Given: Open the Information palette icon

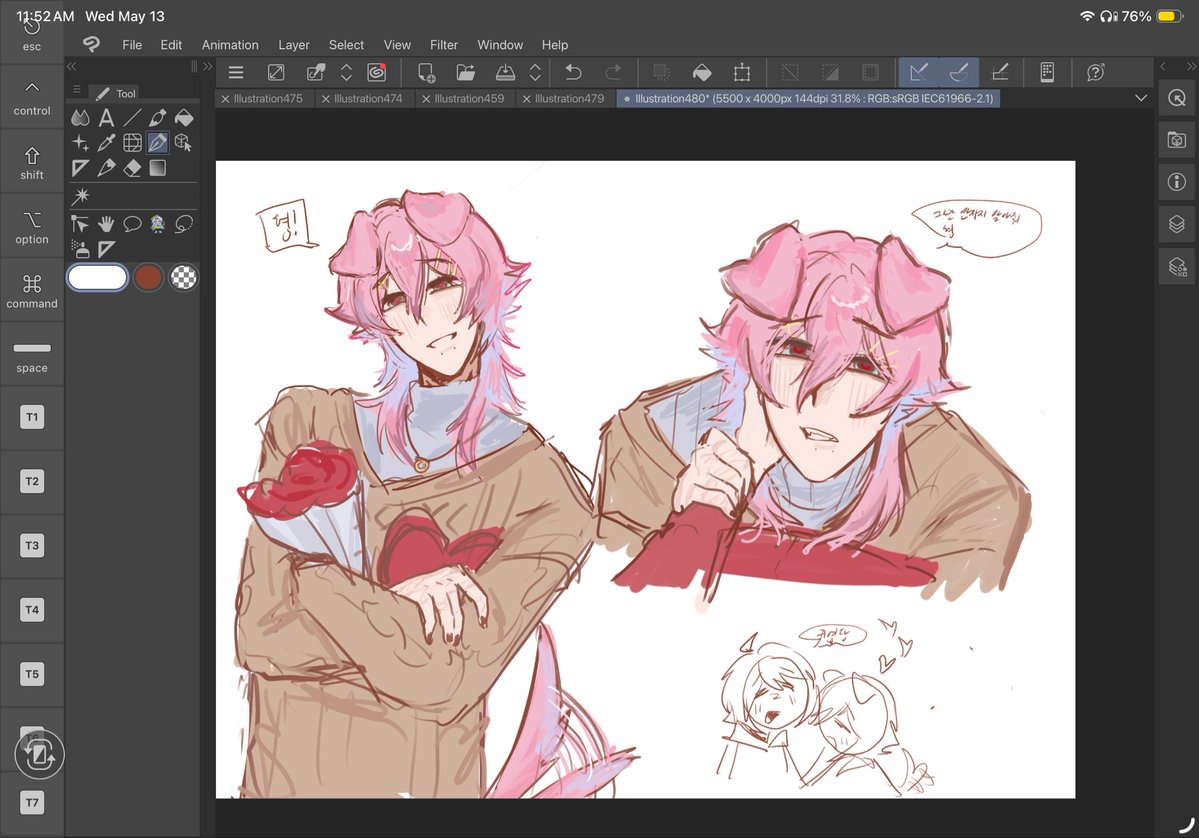Looking at the screenshot, I should coord(1177,182).
